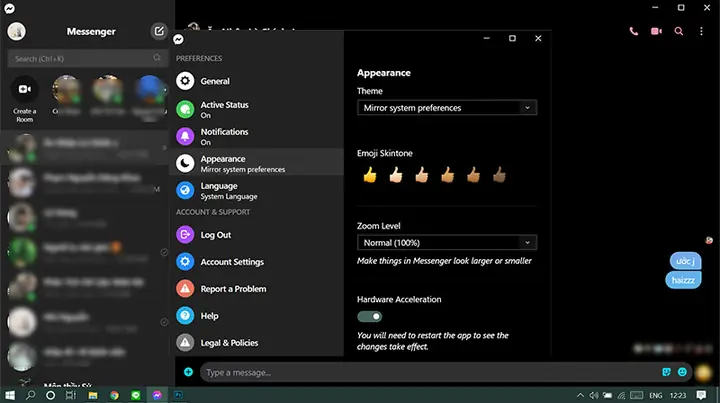Image resolution: width=720 pixels, height=403 pixels.
Task: Open Photoshop from taskbar
Action: coord(179,395)
